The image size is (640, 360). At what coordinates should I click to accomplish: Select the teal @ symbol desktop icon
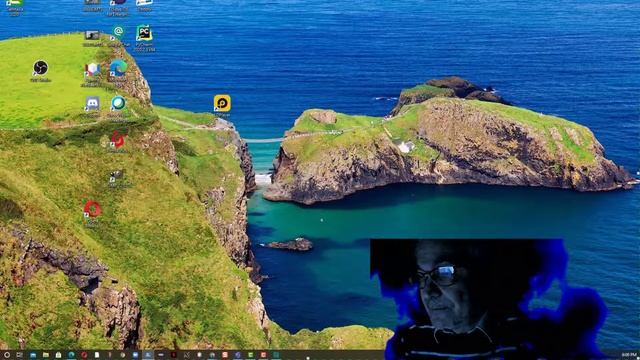(118, 32)
